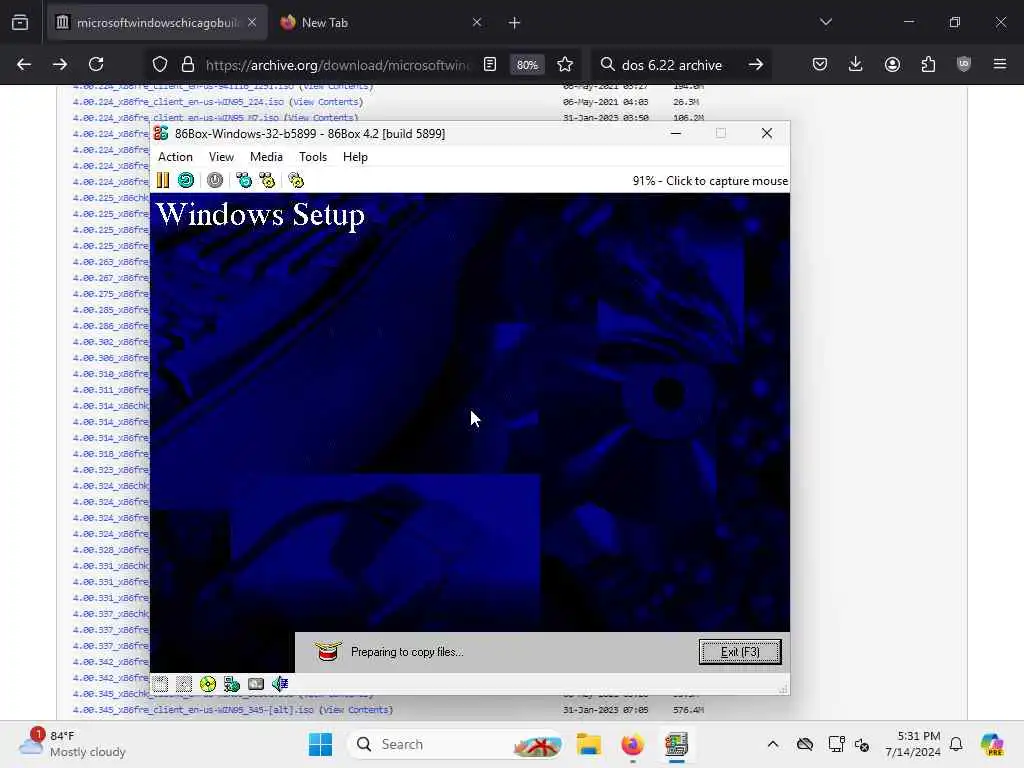Switch to the microsoftwindowschicagobuilds tab

157,23
